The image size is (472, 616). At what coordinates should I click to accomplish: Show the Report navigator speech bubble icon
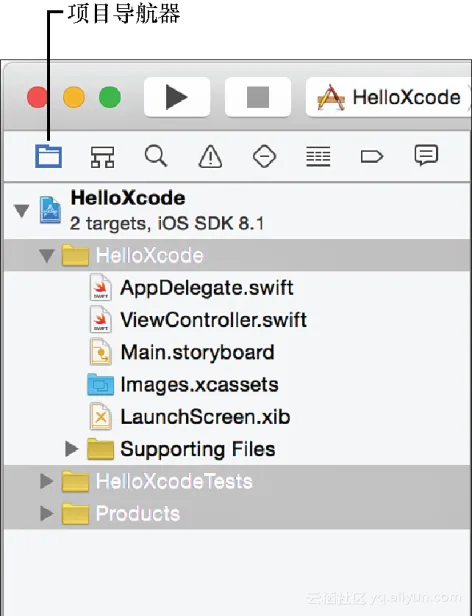click(x=426, y=156)
